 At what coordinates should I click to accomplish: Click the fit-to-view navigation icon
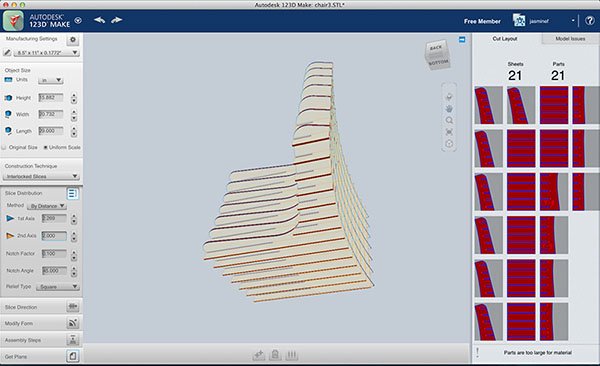449,132
